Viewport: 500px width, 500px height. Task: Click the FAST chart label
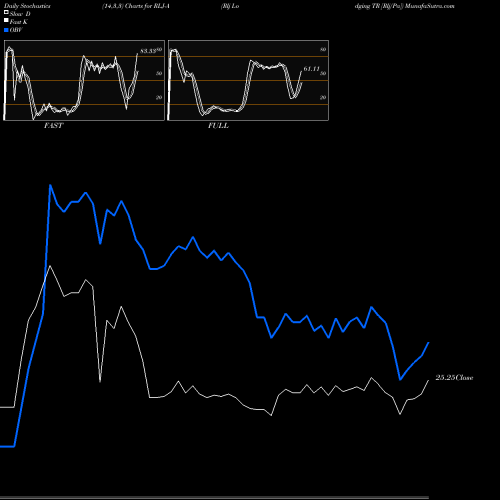point(54,126)
